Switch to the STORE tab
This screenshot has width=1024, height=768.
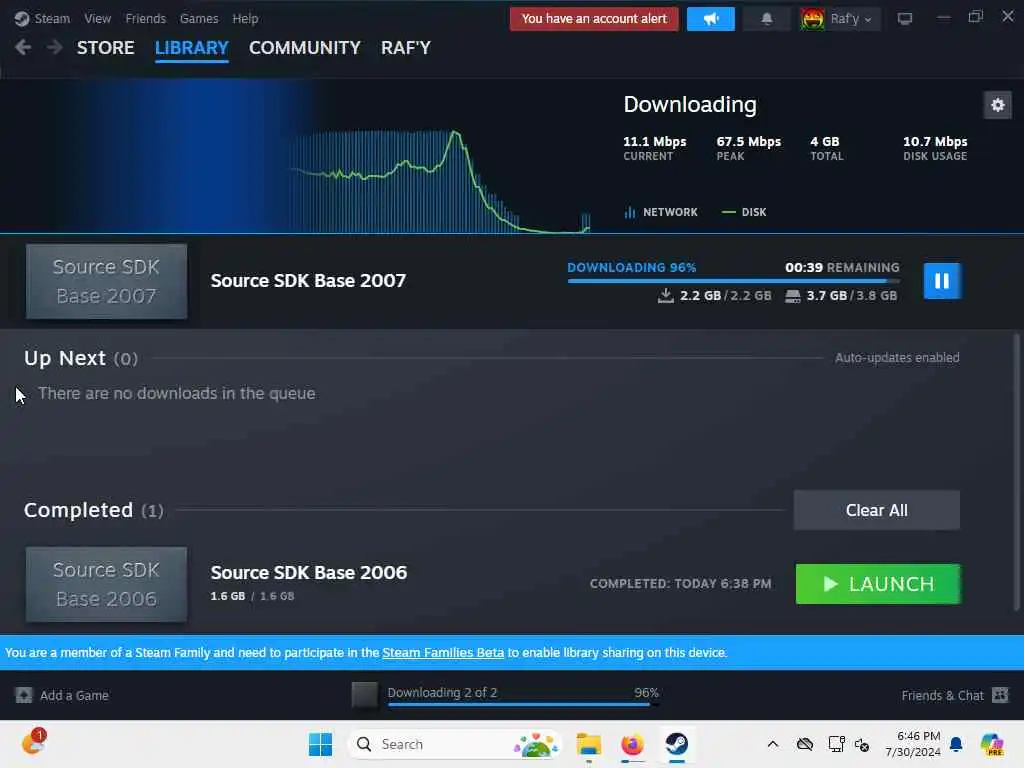pyautogui.click(x=106, y=48)
